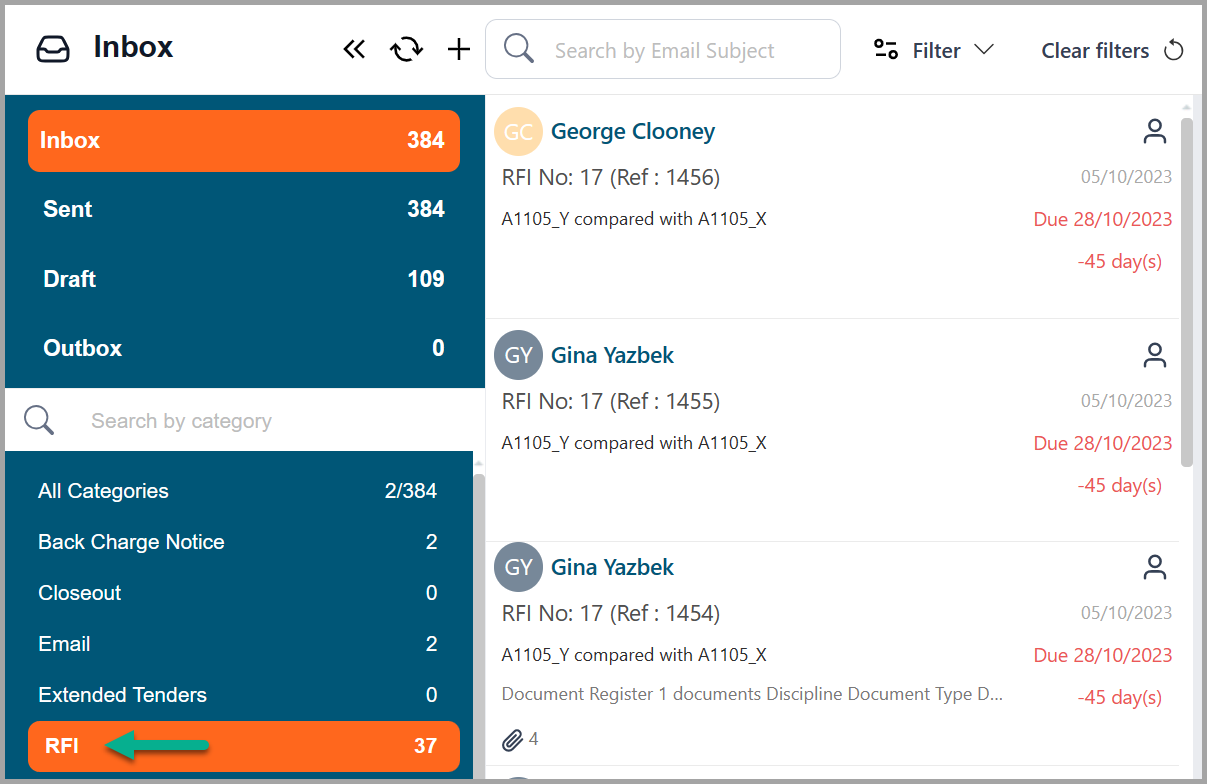Click the email list vertical scrollbar
The height and width of the screenshot is (784, 1207).
pos(1187,290)
